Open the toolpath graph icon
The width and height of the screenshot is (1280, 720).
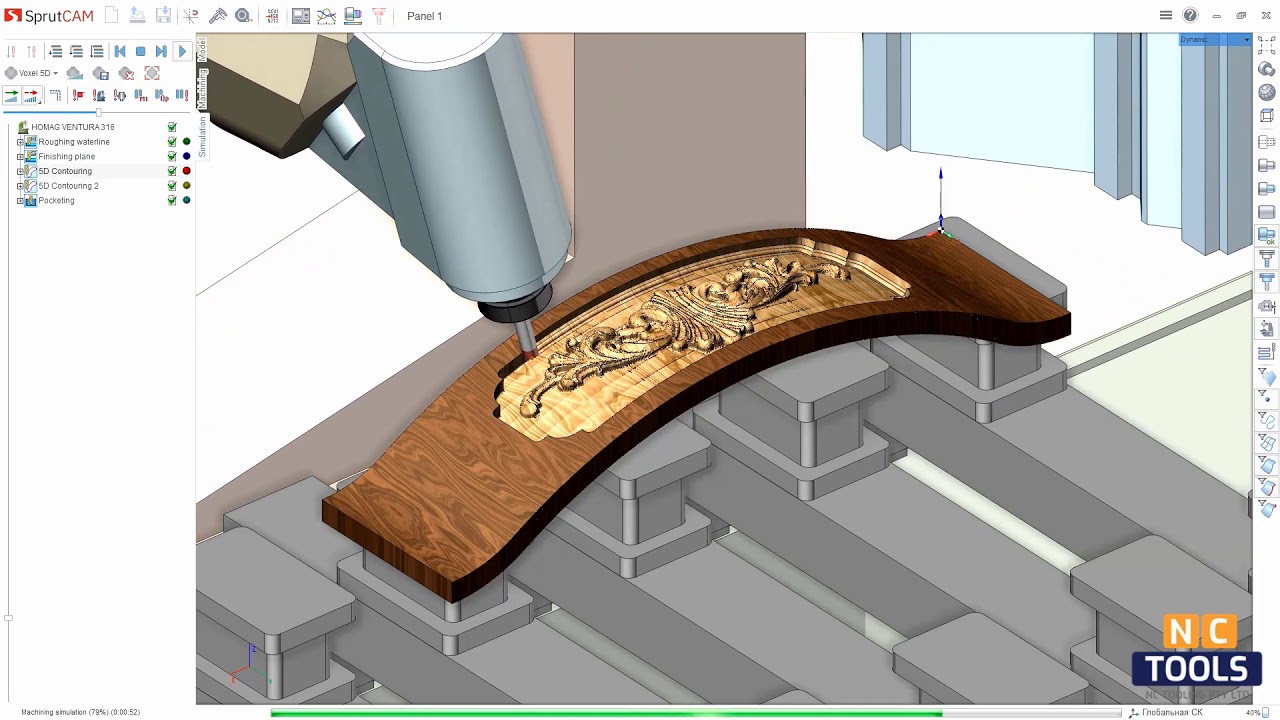326,16
